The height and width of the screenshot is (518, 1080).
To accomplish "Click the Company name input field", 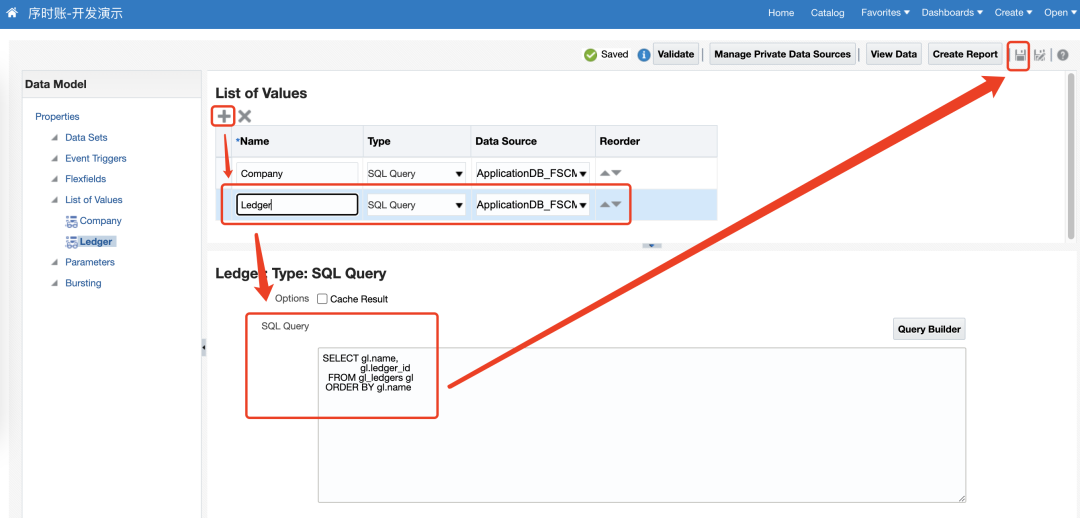I will click(x=297, y=174).
